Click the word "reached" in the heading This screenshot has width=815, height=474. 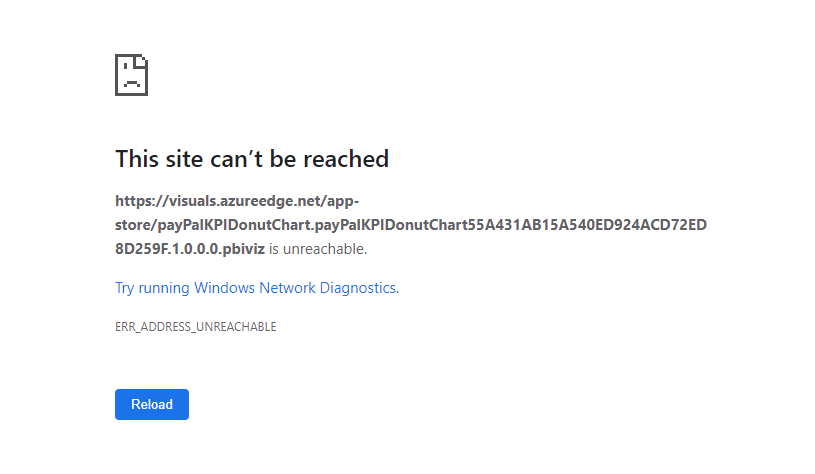[346, 159]
